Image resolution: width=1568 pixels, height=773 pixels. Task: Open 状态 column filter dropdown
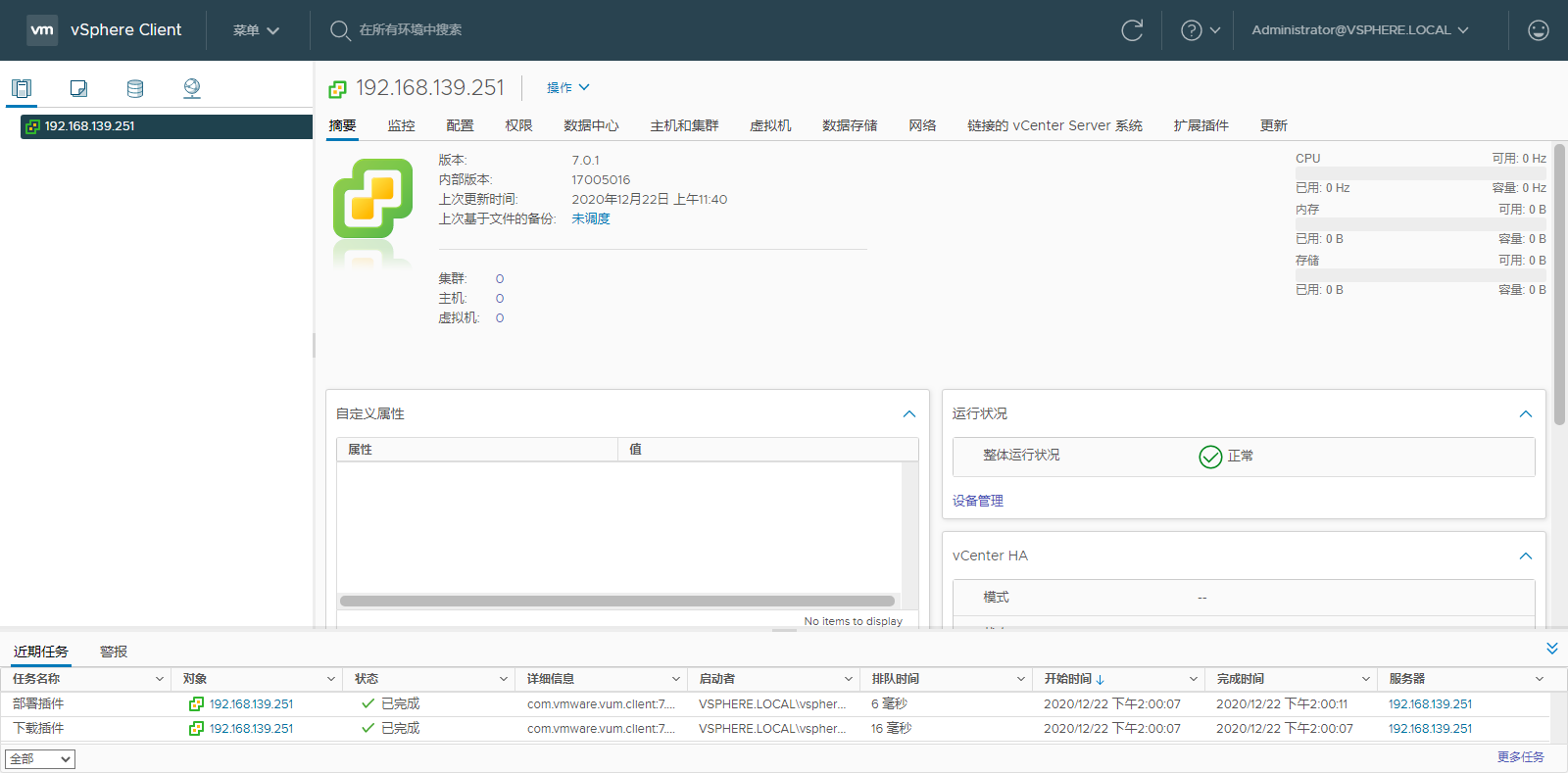504,679
